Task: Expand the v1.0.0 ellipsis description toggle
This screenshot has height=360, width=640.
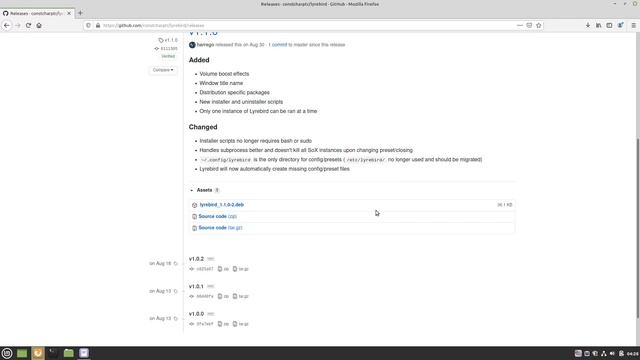Action: pos(211,314)
